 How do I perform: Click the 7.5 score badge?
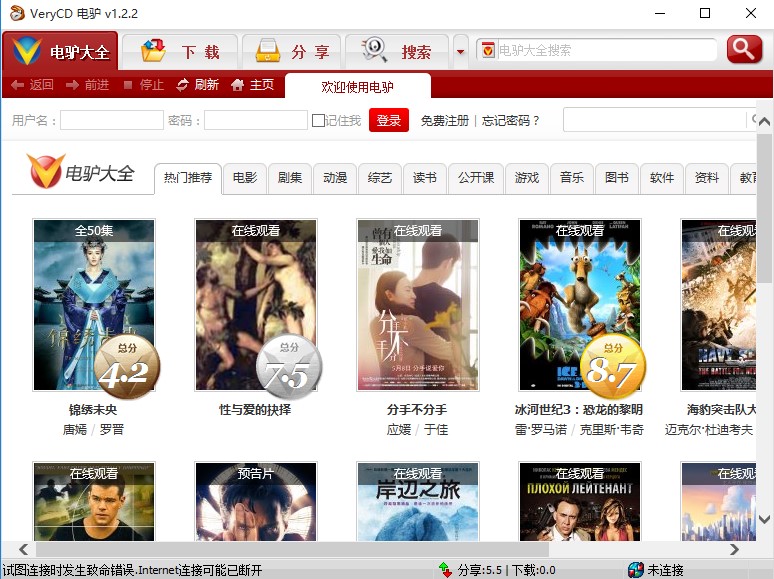coord(289,367)
